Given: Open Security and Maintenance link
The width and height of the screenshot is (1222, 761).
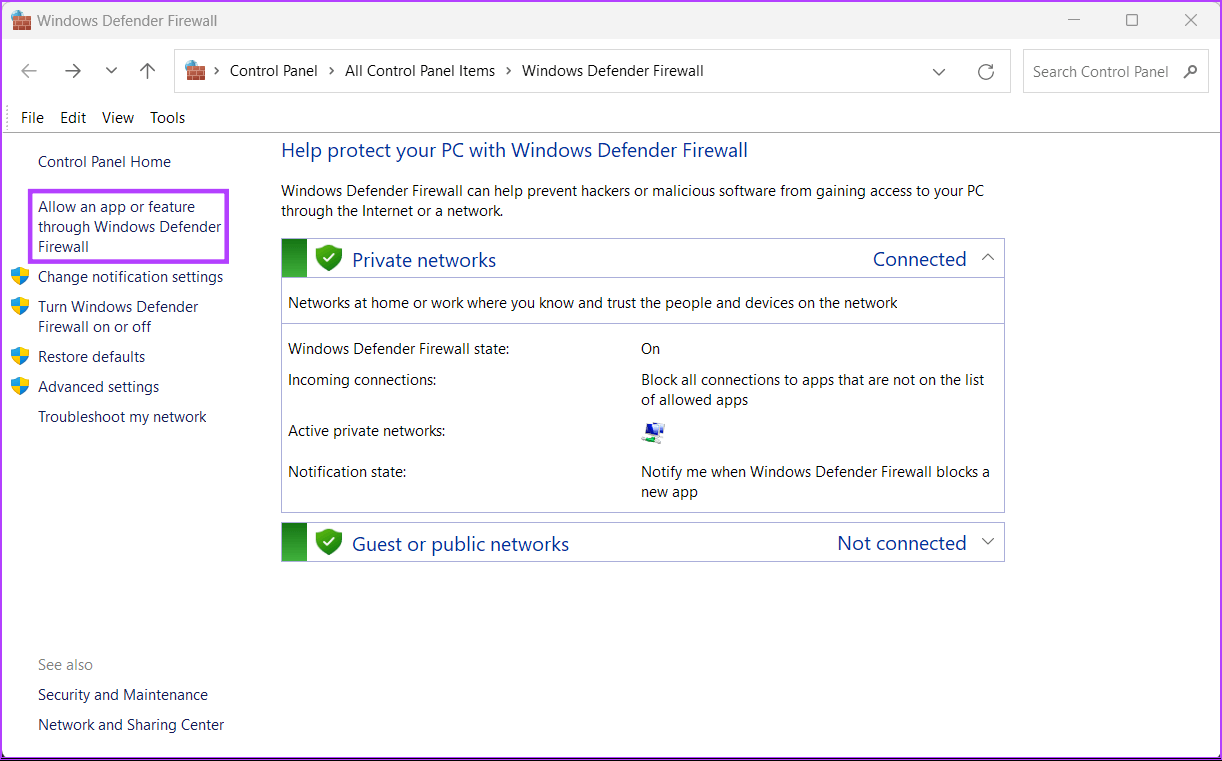Looking at the screenshot, I should point(123,695).
